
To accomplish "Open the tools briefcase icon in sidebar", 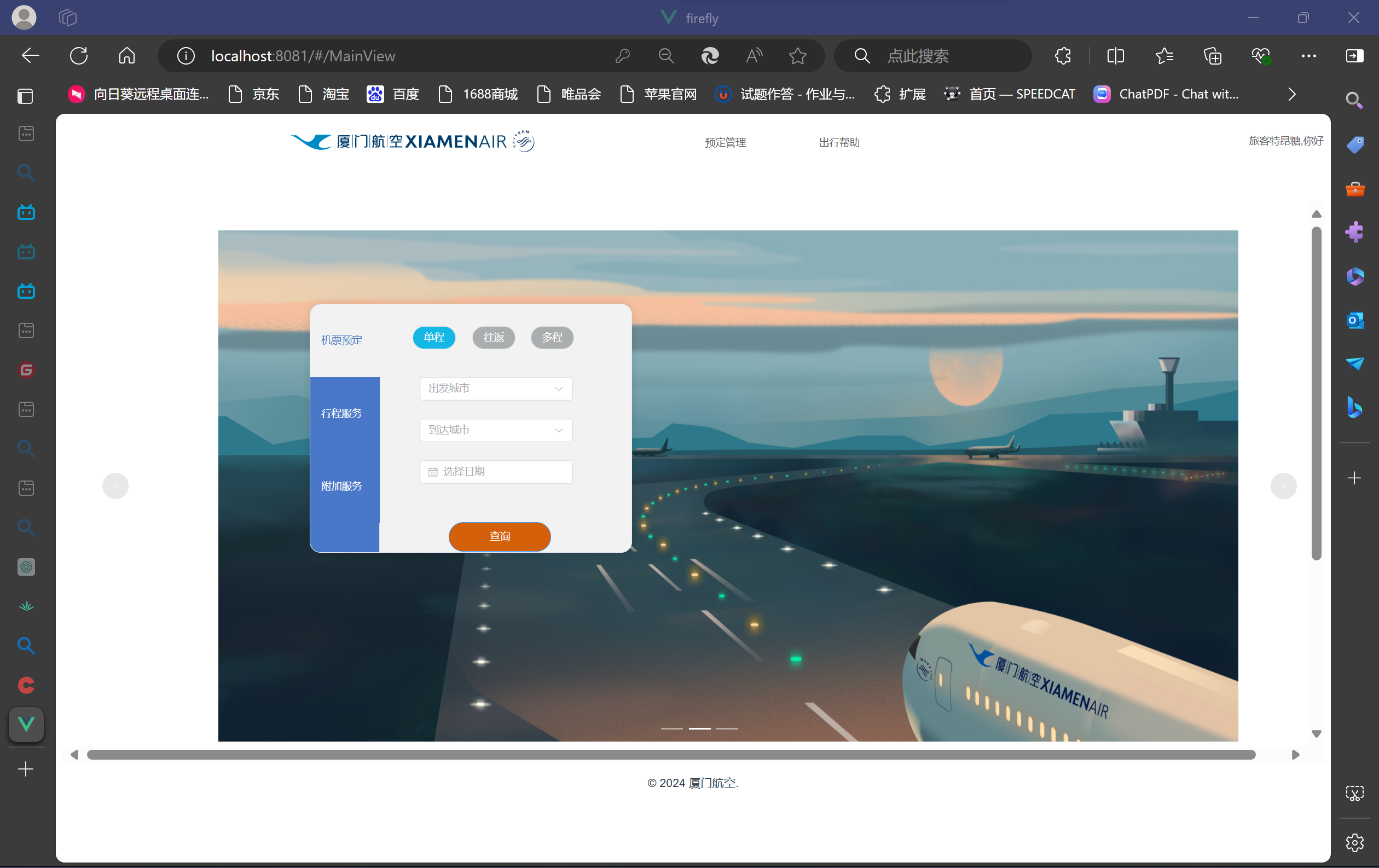I will pos(1355,188).
